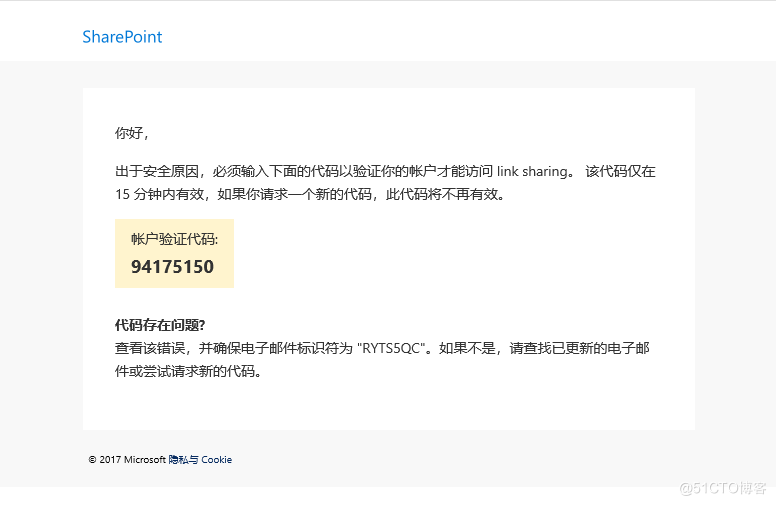Click the 帐户验证代码 label
The width and height of the screenshot is (776, 505).
(x=174, y=239)
